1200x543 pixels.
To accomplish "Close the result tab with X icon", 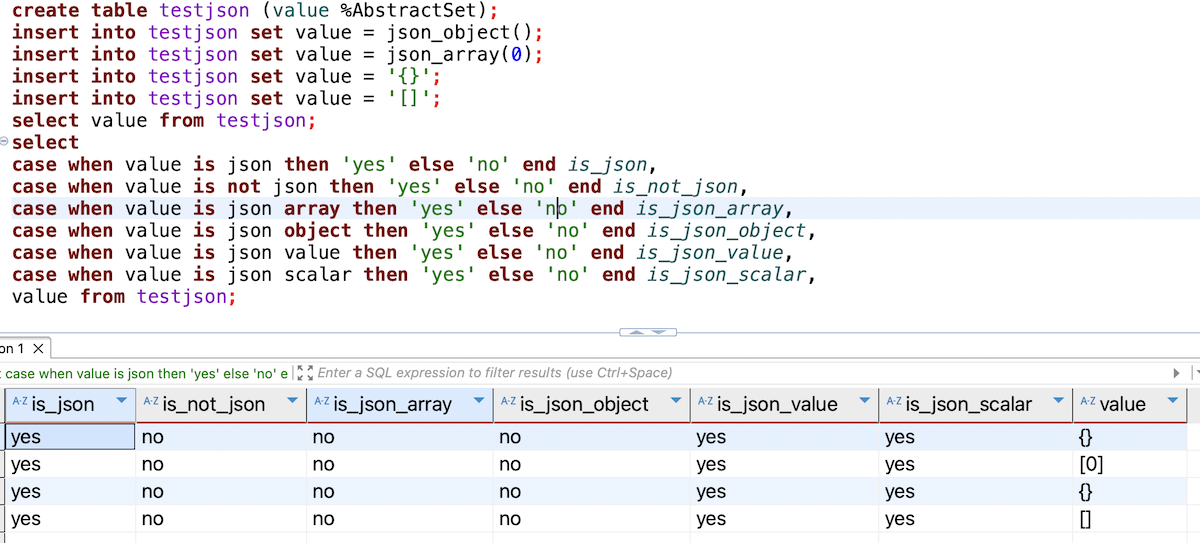I will [x=38, y=349].
